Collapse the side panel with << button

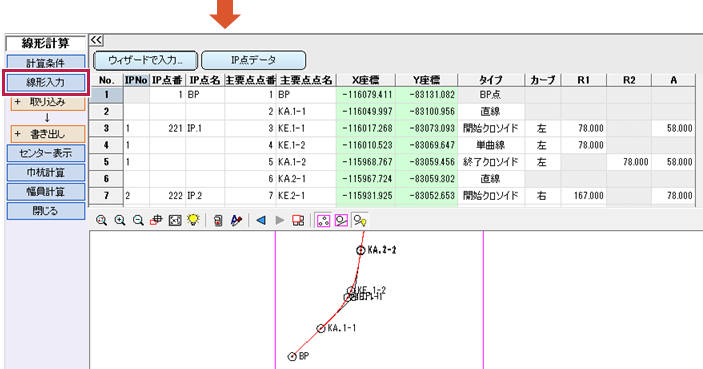[96, 40]
